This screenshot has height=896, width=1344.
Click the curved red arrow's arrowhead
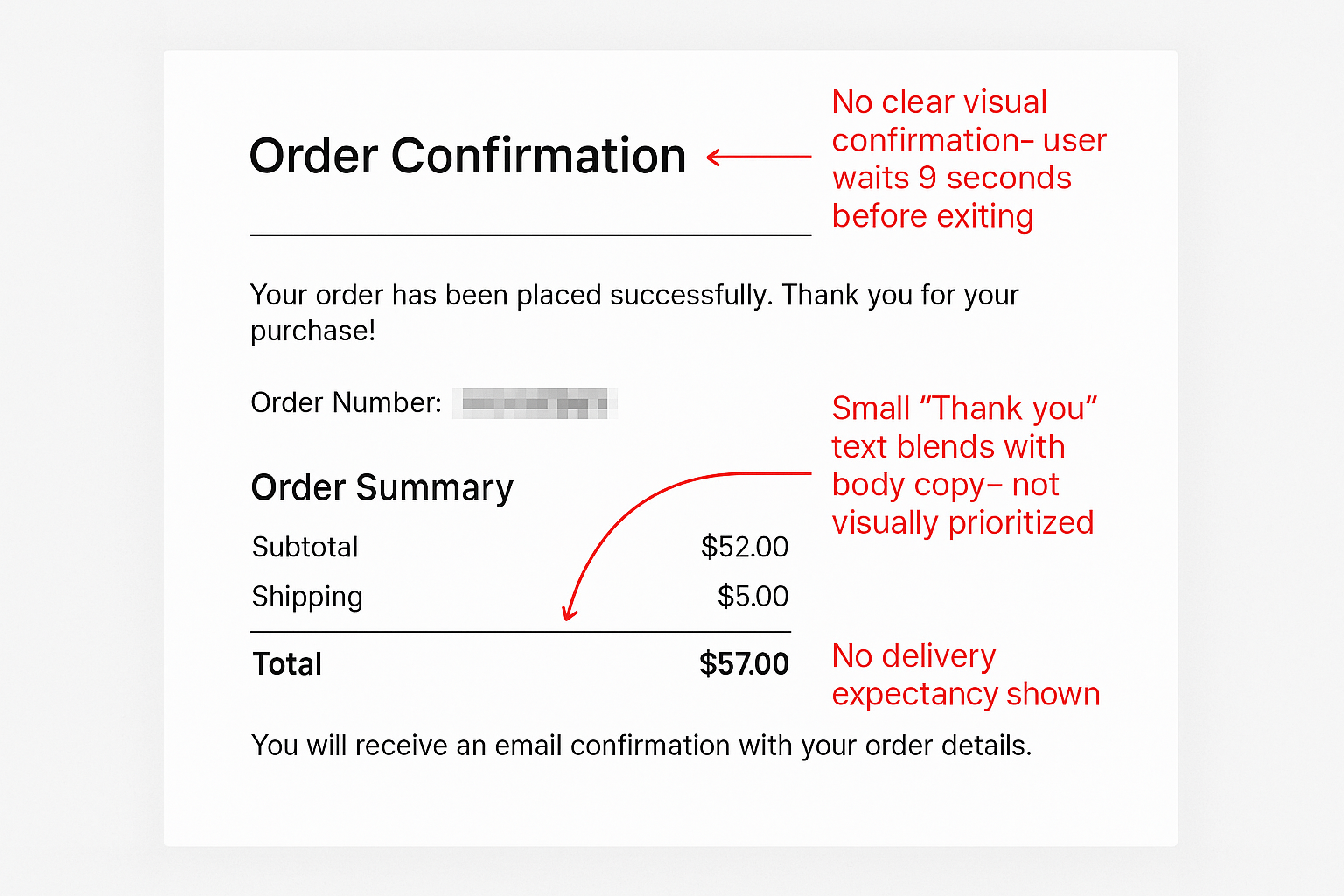(x=570, y=612)
